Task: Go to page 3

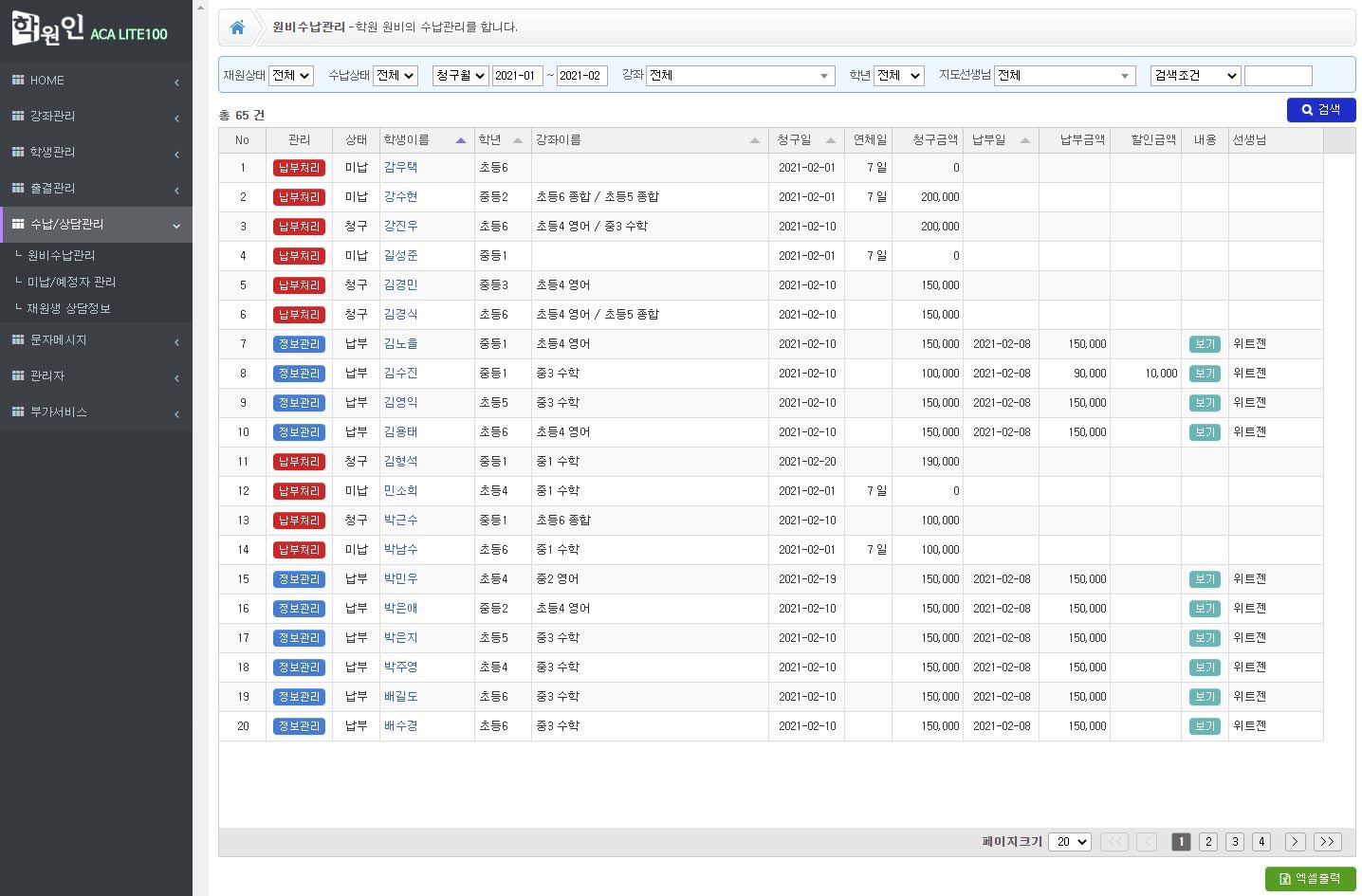Action: 1235,842
